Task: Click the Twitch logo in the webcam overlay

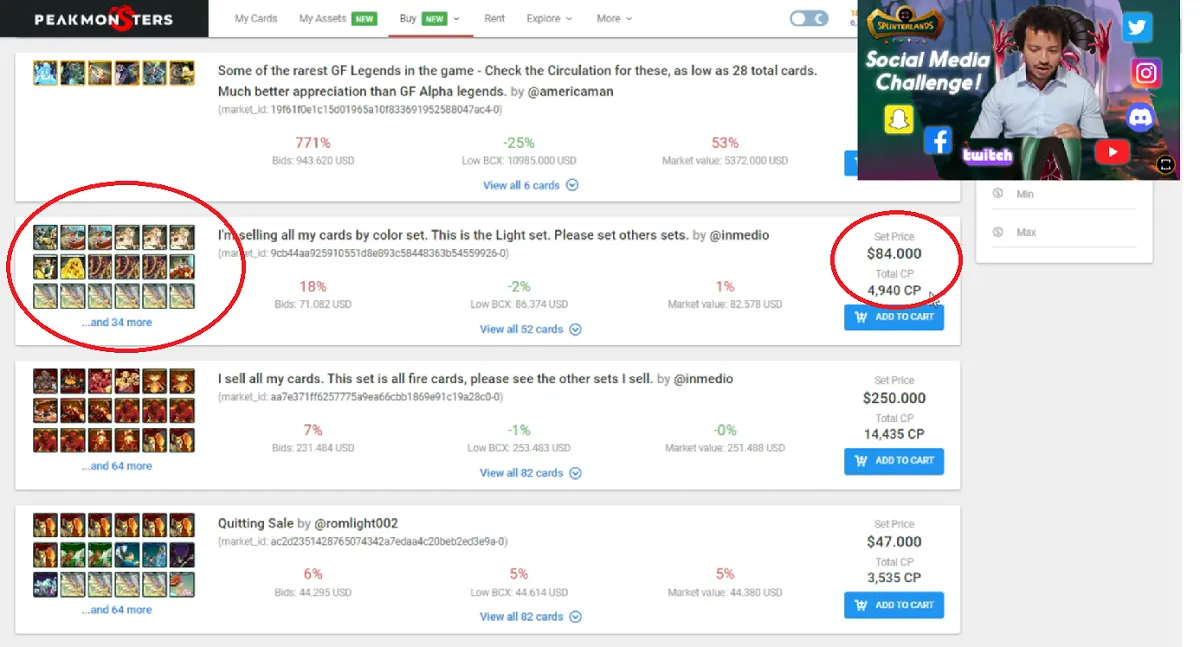Action: tap(987, 155)
